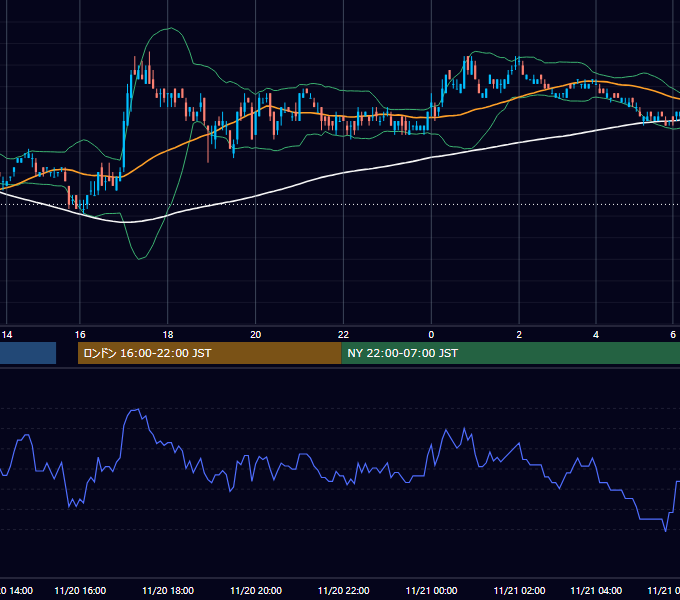
Task: Click the 11/20 16:00 indicator axis label
Action: pyautogui.click(x=80, y=590)
